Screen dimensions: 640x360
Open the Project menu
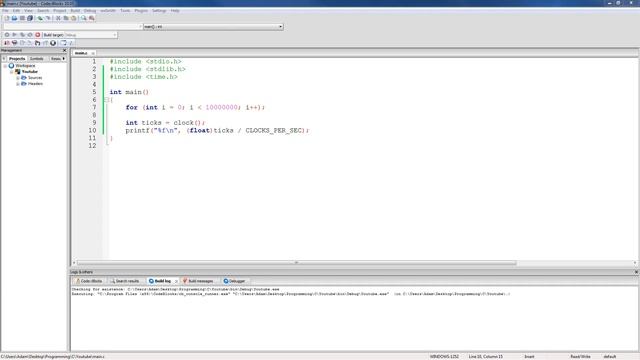point(60,11)
